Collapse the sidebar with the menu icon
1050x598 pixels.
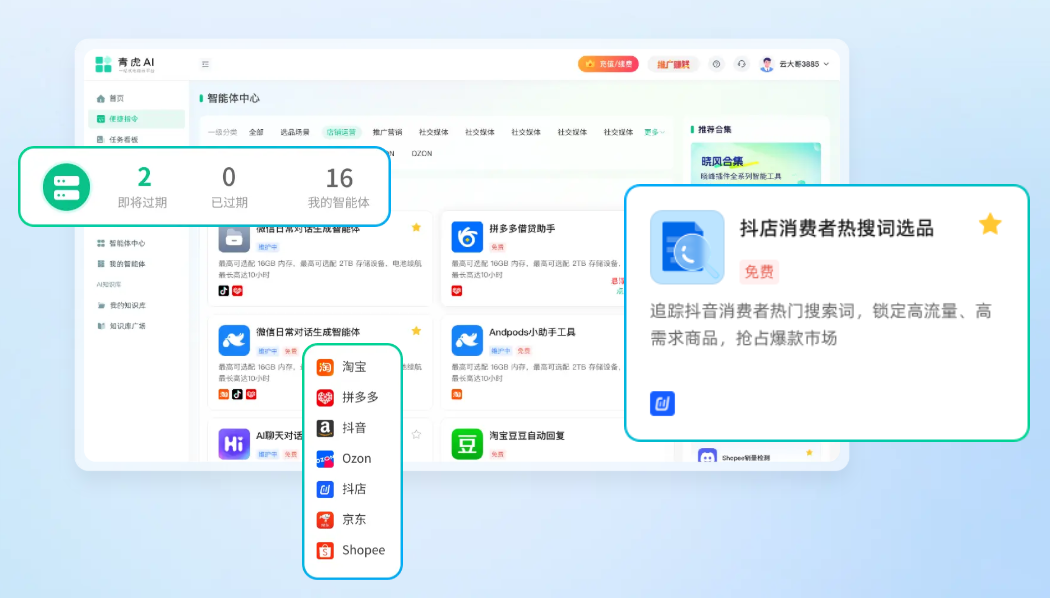[205, 64]
